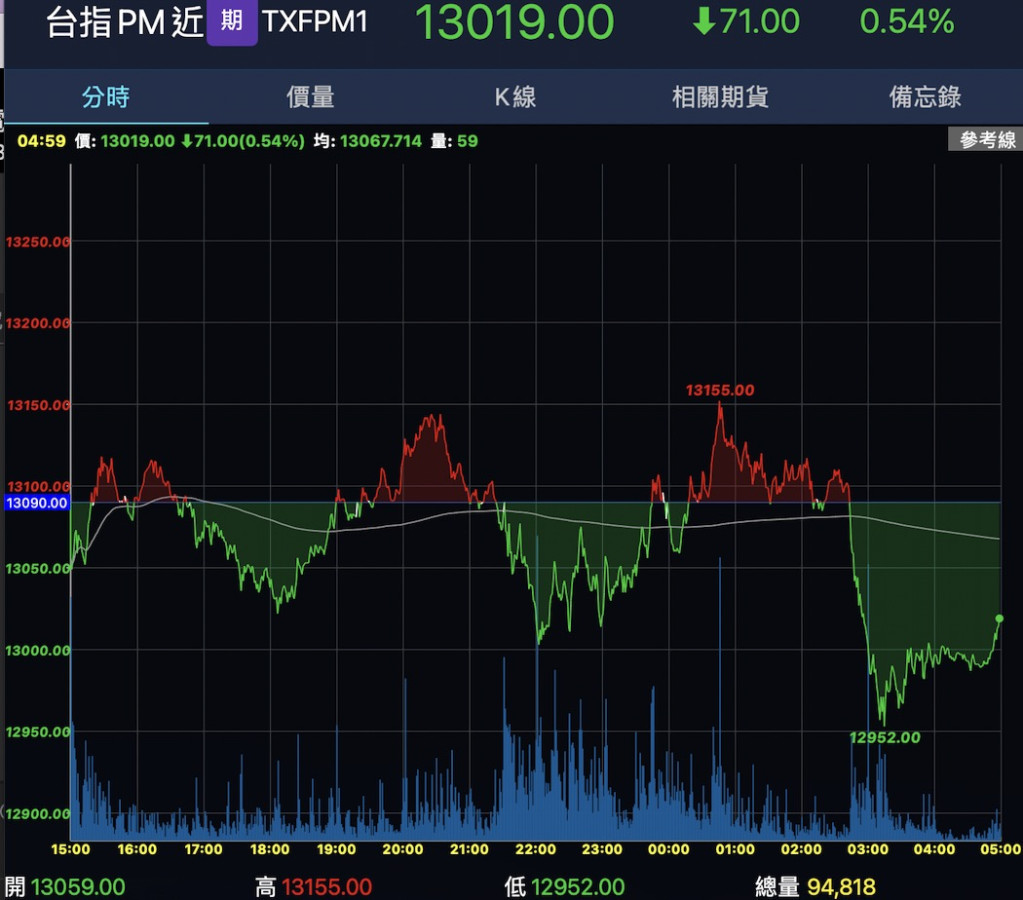Select the TXFPM1 symbol code
1023x900 pixels.
click(x=315, y=22)
